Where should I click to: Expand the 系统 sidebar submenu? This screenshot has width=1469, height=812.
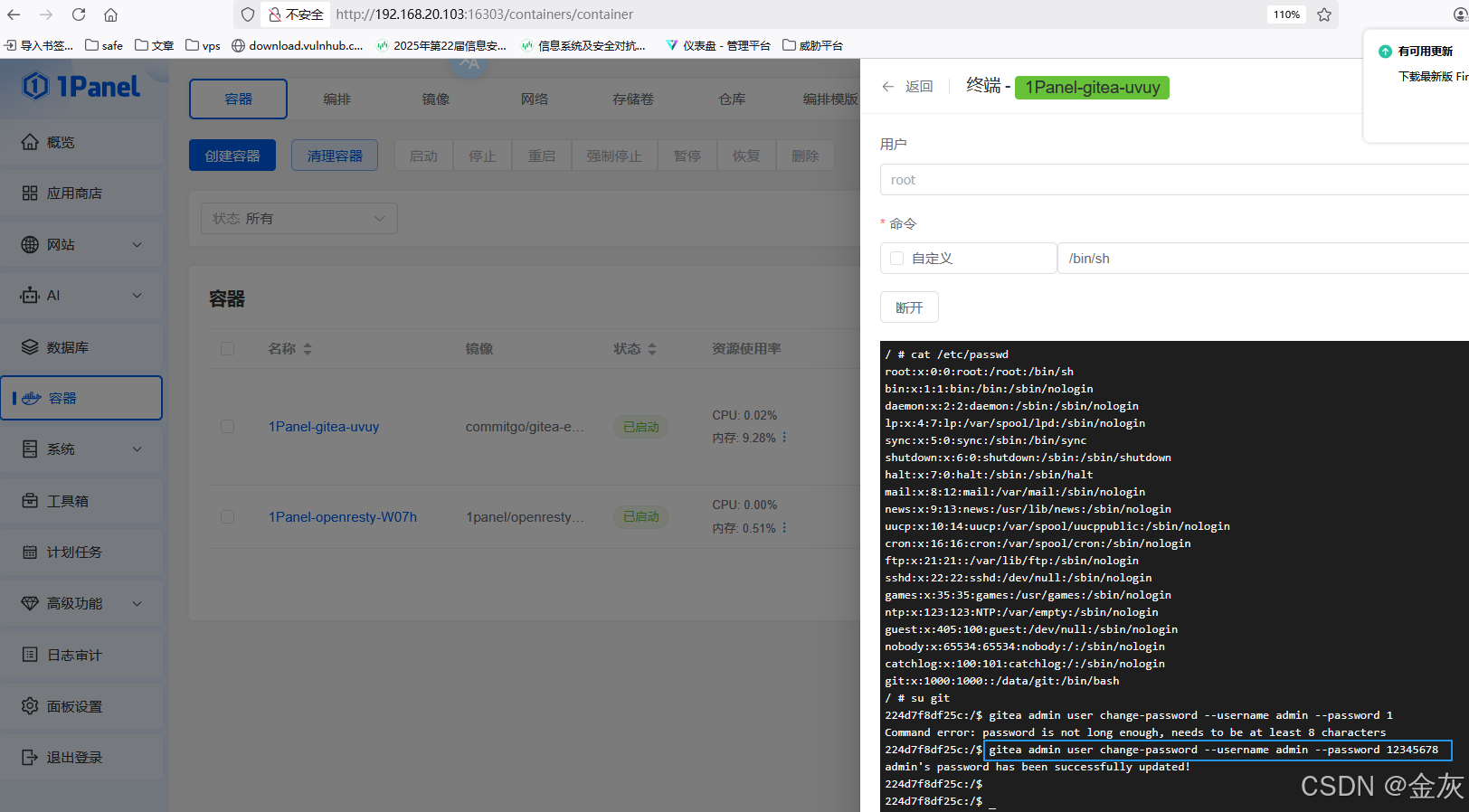pyautogui.click(x=137, y=448)
